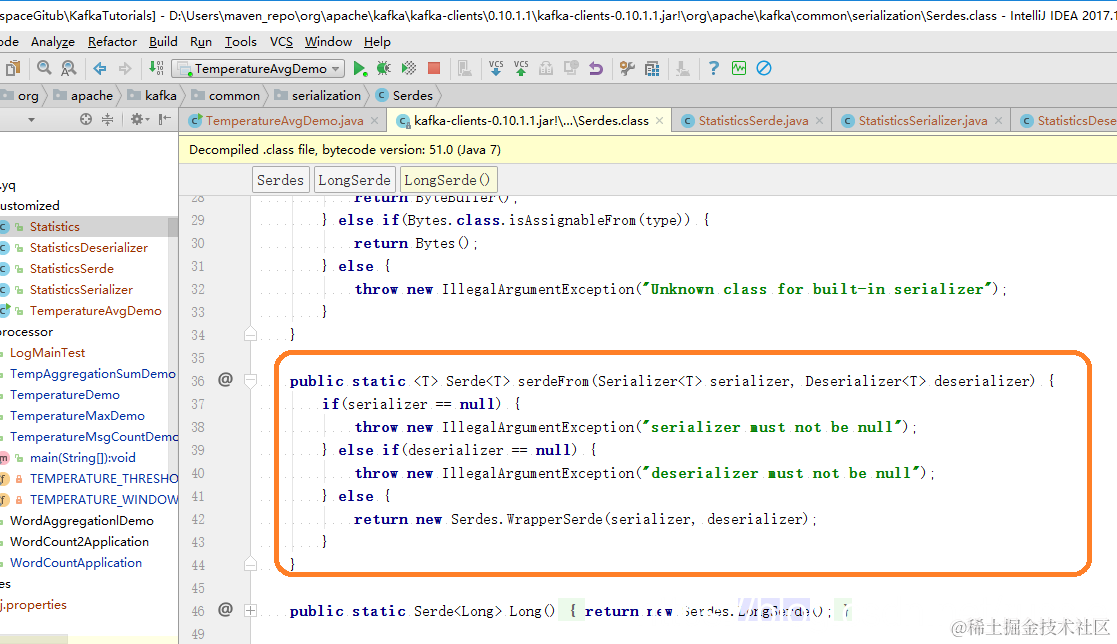Close the StatisticsSerde.java tab
The width and height of the screenshot is (1117, 644).
820,120
